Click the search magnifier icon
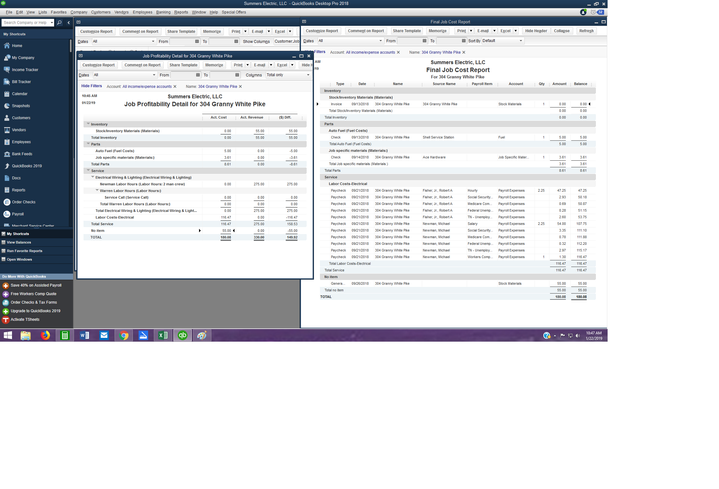 point(59,22)
